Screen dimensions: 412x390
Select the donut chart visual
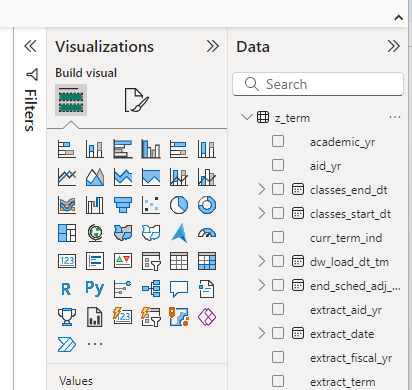pyautogui.click(x=207, y=205)
